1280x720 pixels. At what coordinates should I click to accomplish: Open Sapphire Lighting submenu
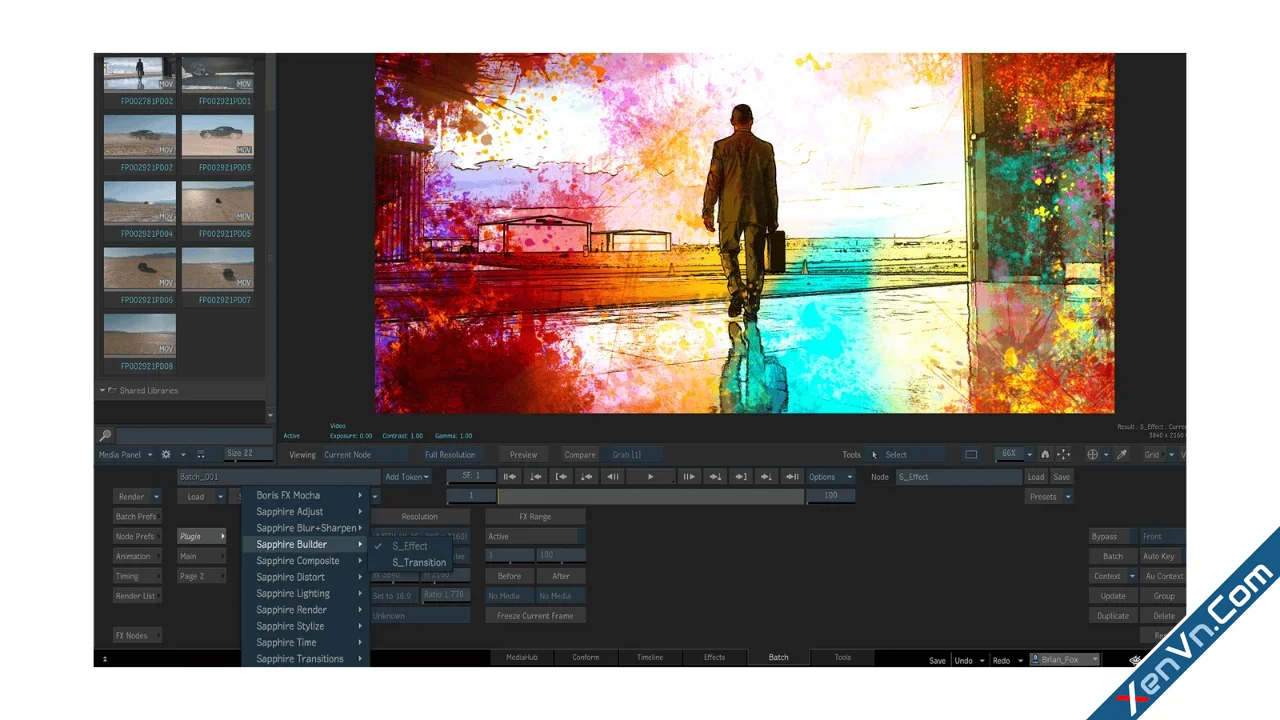pyautogui.click(x=306, y=594)
